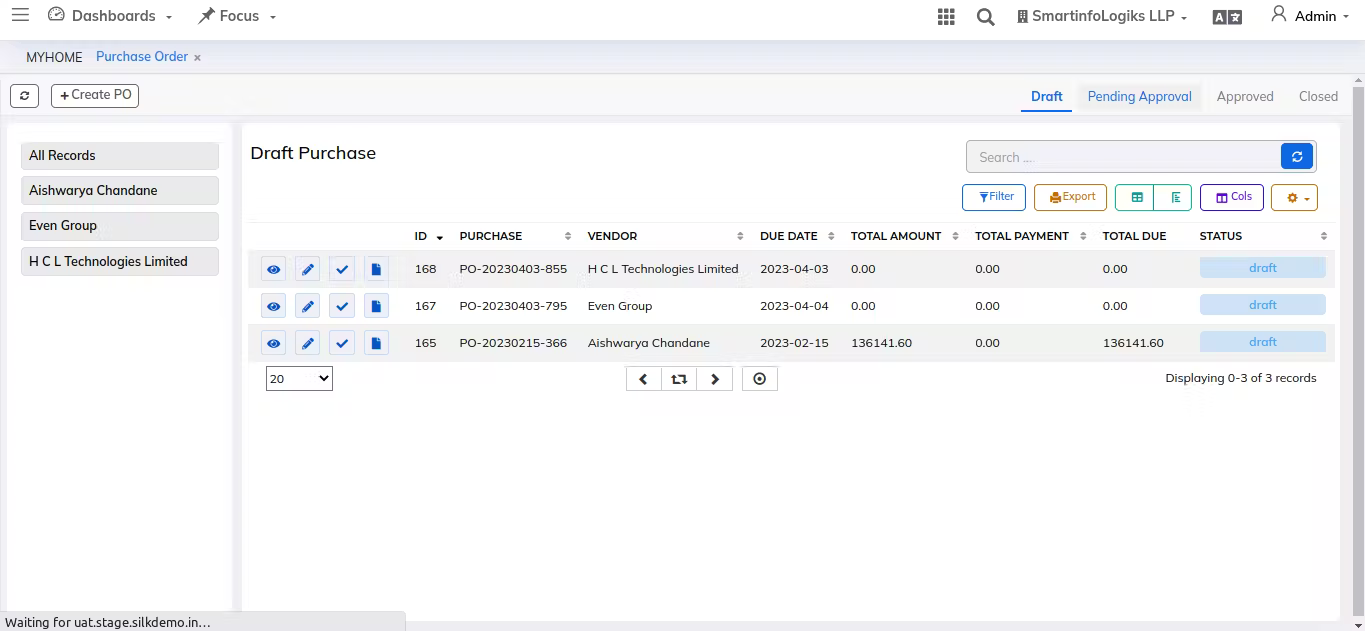The width and height of the screenshot is (1365, 631).
Task: Open the Focus dropdown menu
Action: pos(237,16)
